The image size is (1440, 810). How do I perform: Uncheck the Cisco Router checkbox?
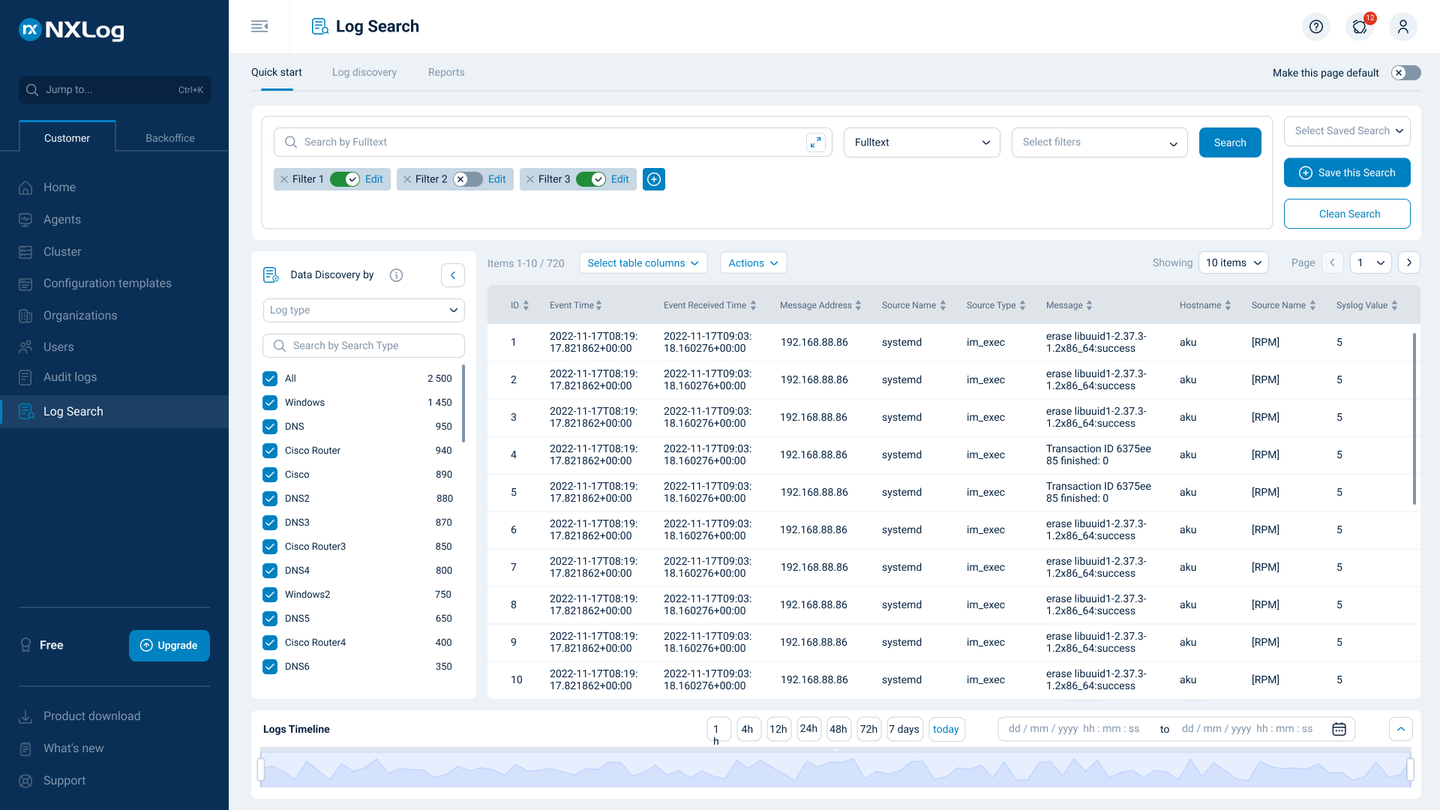270,450
